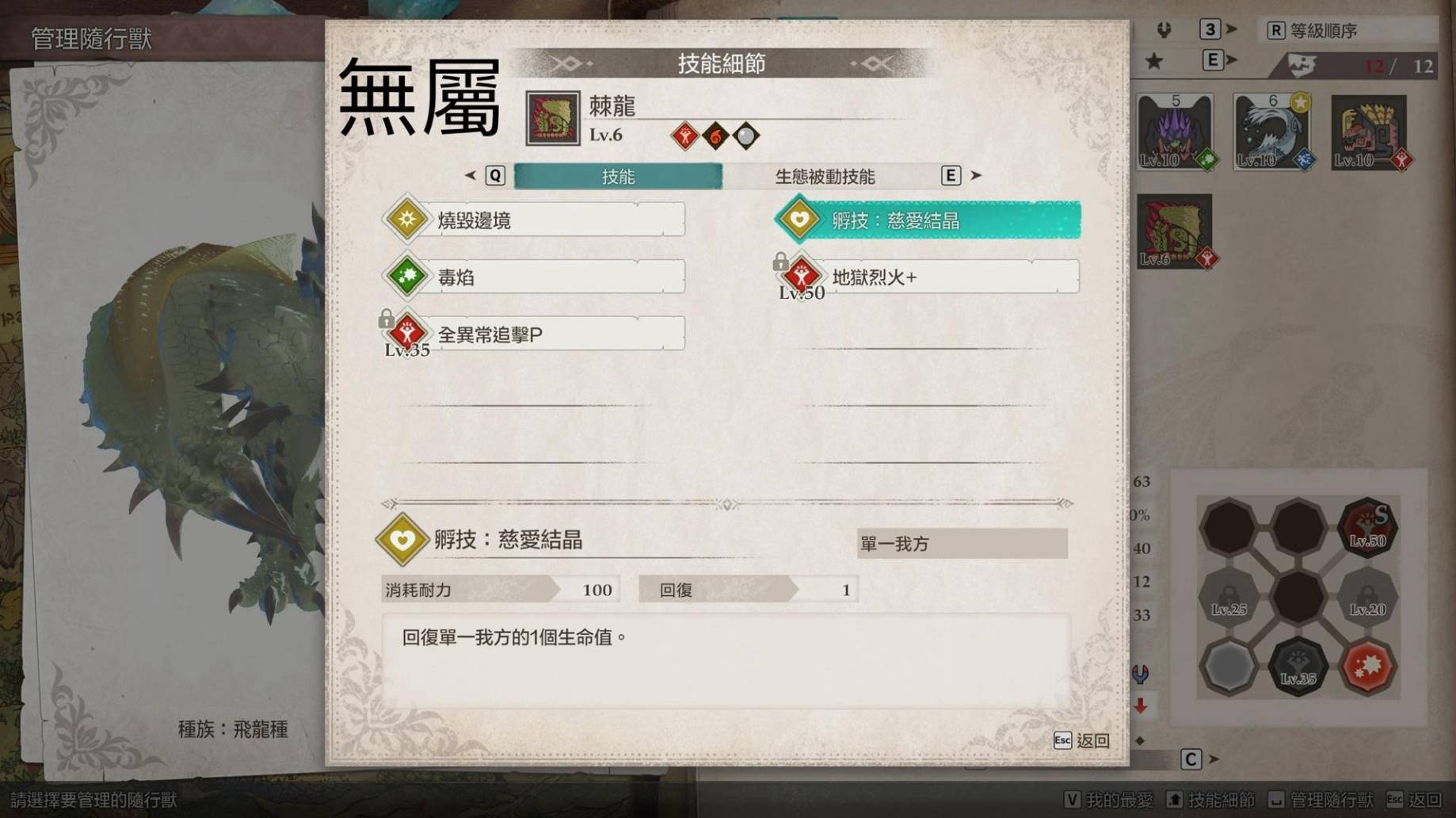Click the Esc 返回 button in dialog
The width and height of the screenshot is (1456, 818).
pos(1081,740)
